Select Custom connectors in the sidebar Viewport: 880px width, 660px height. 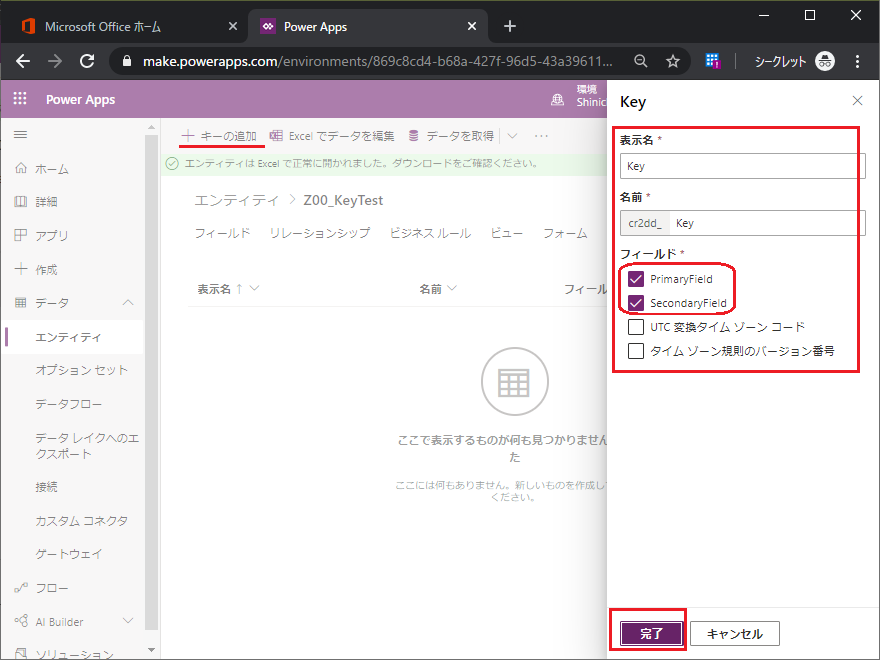click(81, 520)
